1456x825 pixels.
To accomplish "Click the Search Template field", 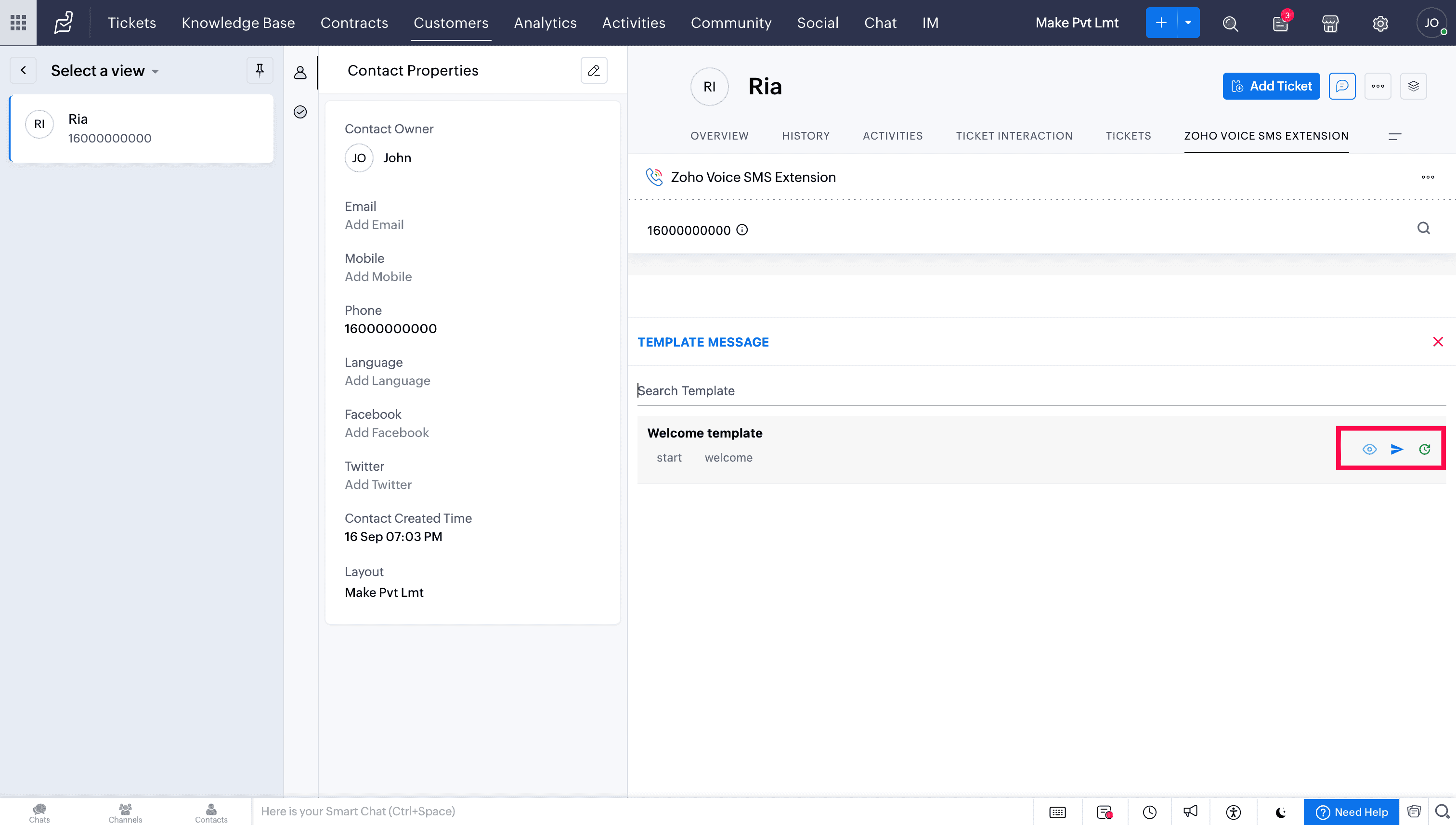I will click(x=1040, y=390).
